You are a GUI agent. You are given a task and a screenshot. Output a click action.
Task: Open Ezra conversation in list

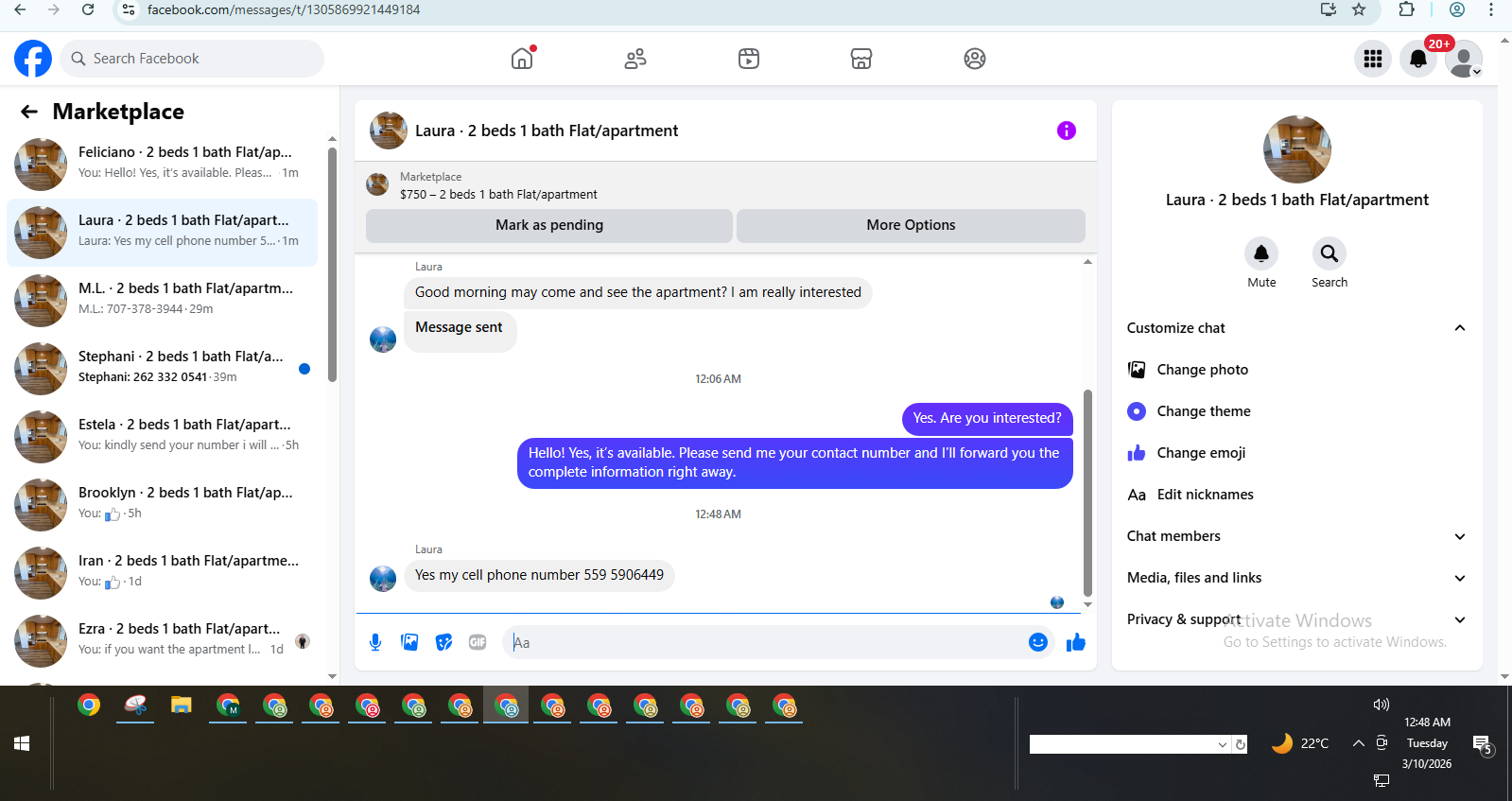tap(163, 641)
